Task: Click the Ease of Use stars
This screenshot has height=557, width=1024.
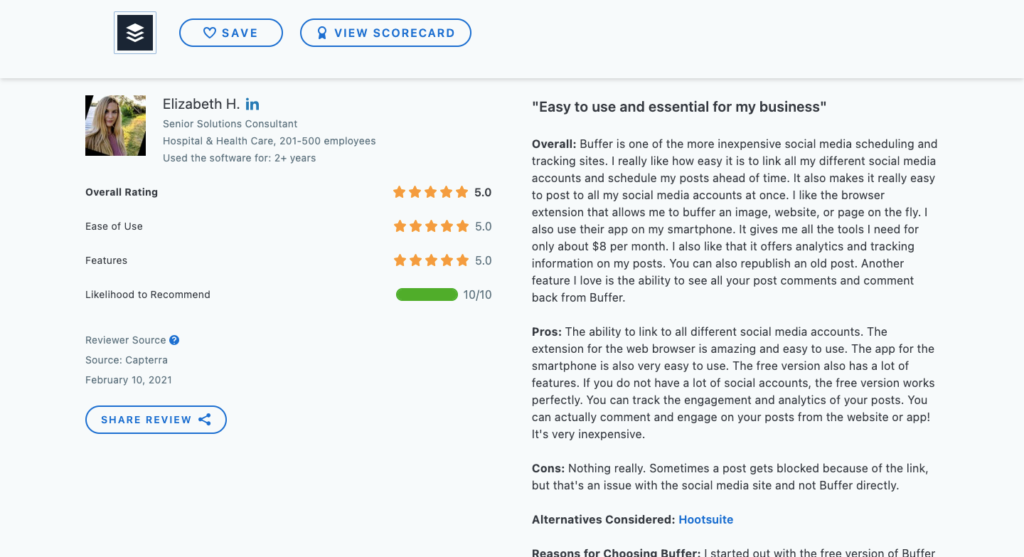Action: click(431, 226)
